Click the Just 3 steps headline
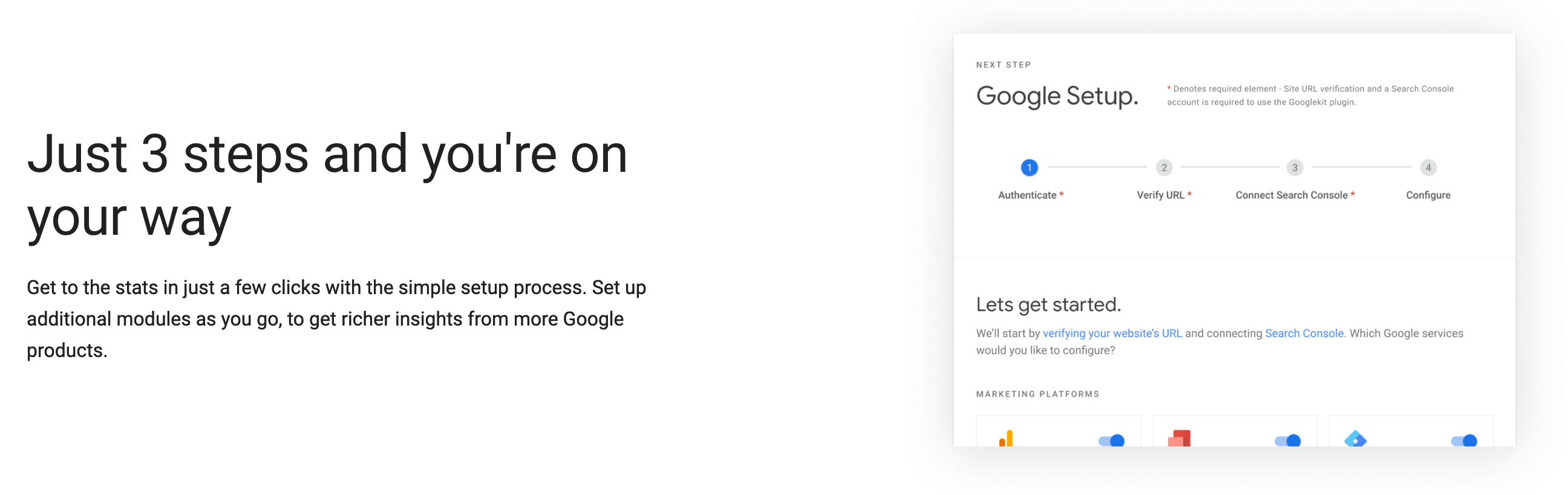1568x495 pixels. tap(327, 185)
